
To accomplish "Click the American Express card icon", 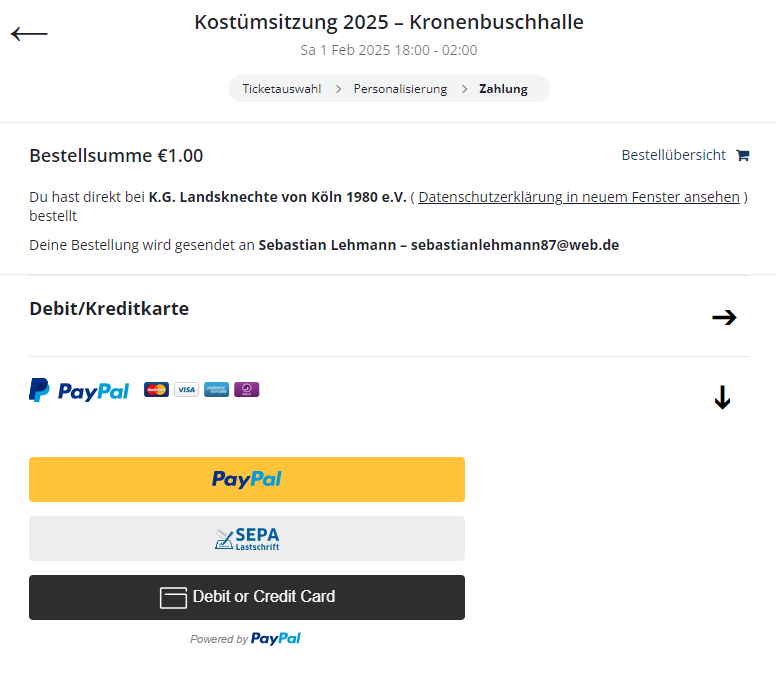I will click(x=216, y=390).
